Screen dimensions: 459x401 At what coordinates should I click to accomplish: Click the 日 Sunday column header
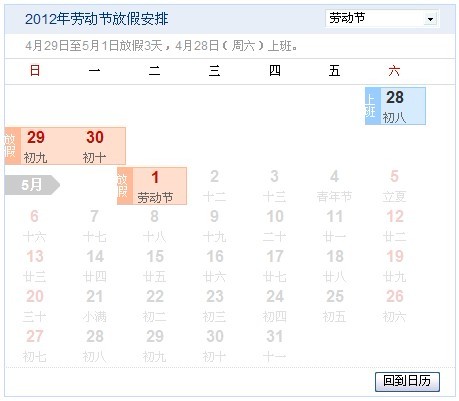click(35, 71)
